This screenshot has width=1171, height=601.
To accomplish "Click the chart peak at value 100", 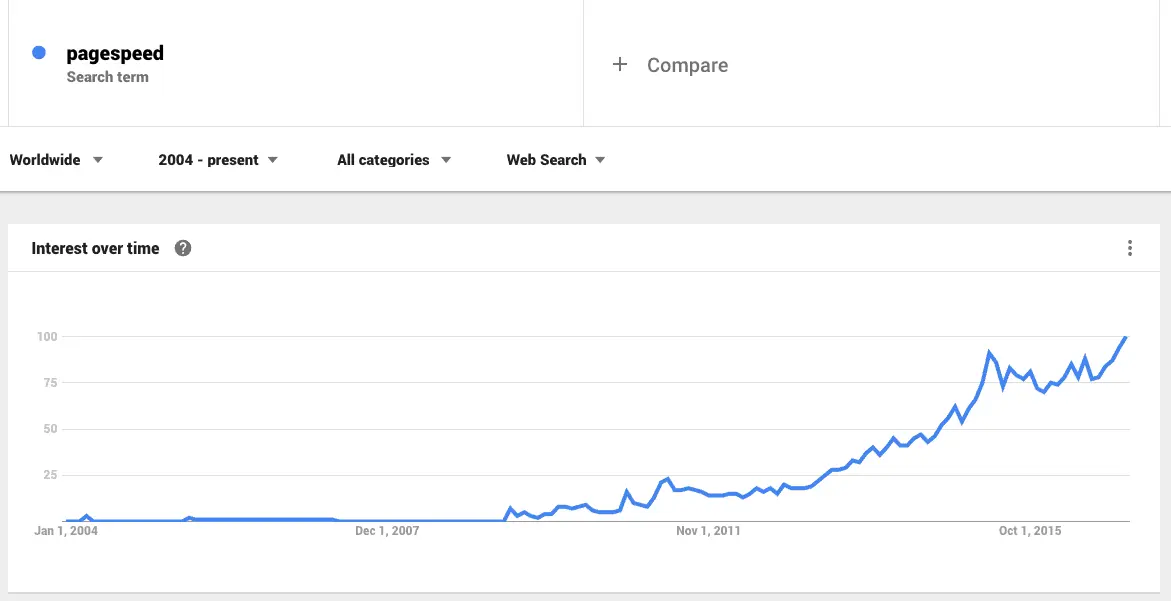I will click(x=1125, y=337).
